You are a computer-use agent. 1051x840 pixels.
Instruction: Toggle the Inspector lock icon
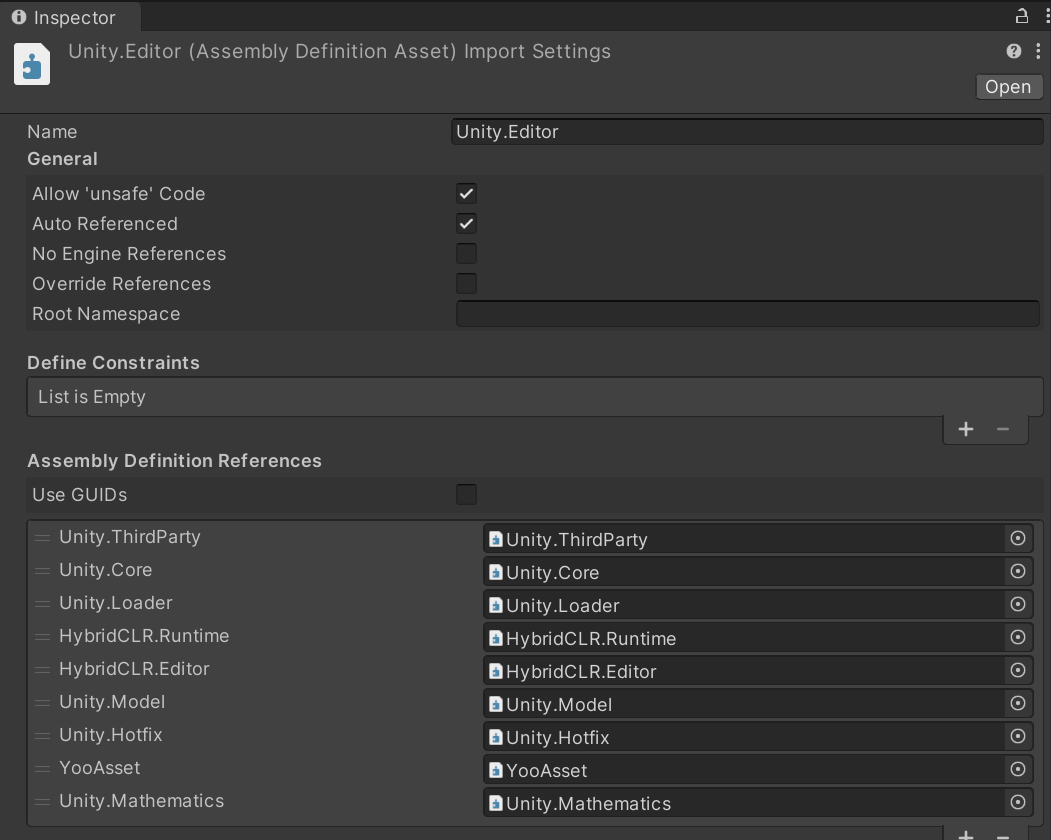[1022, 16]
